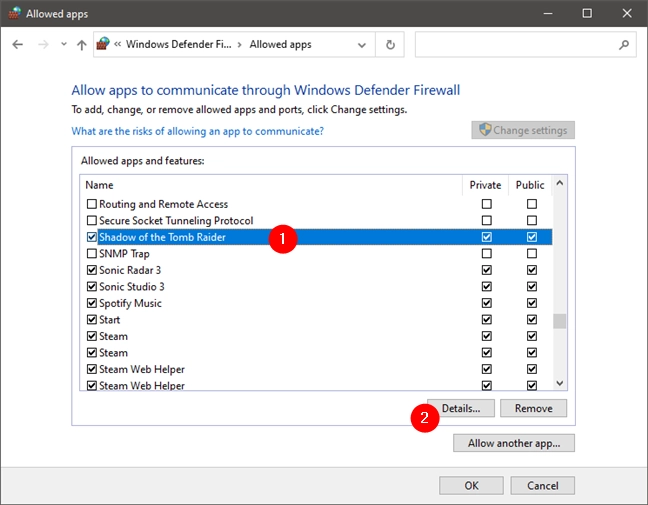Enable the SNMP Trap checkbox

[x=92, y=253]
